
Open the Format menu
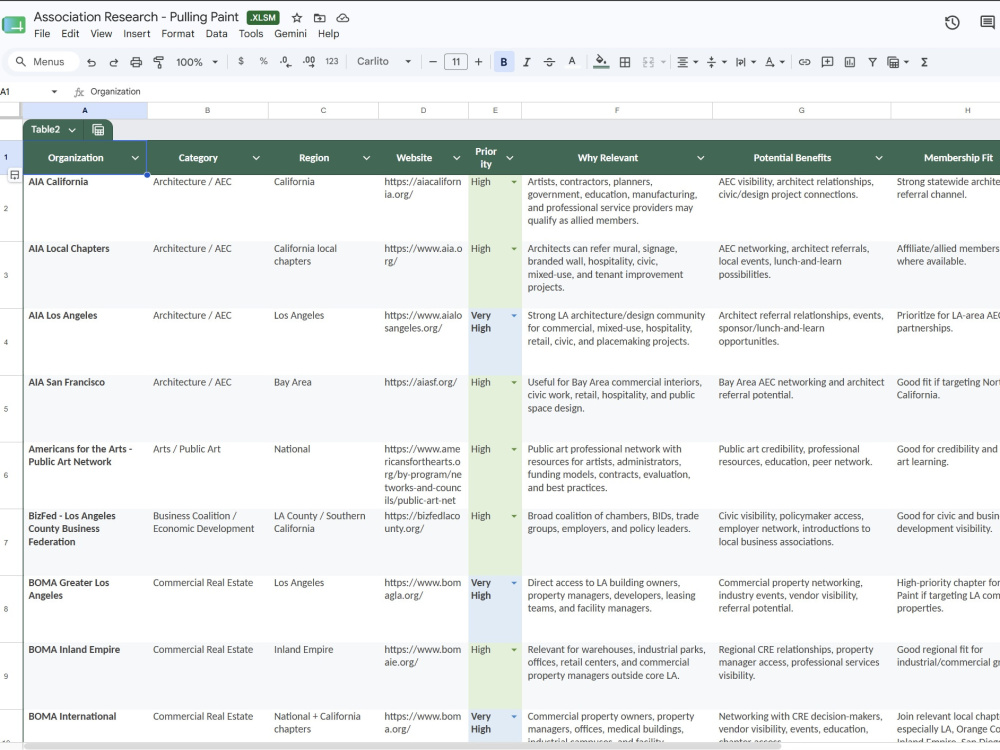177,34
